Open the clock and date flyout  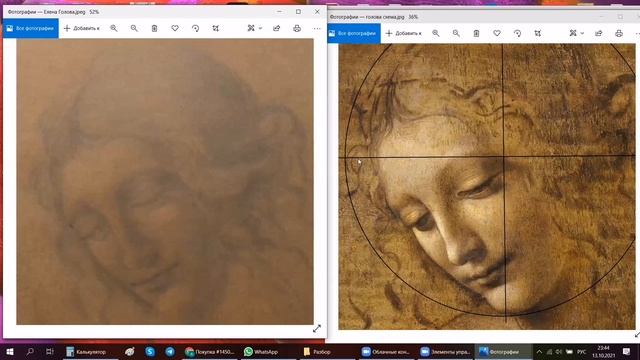tap(603, 351)
